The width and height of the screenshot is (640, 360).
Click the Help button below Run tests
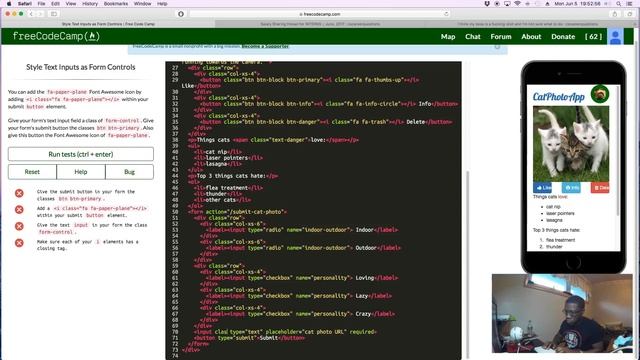point(81,172)
